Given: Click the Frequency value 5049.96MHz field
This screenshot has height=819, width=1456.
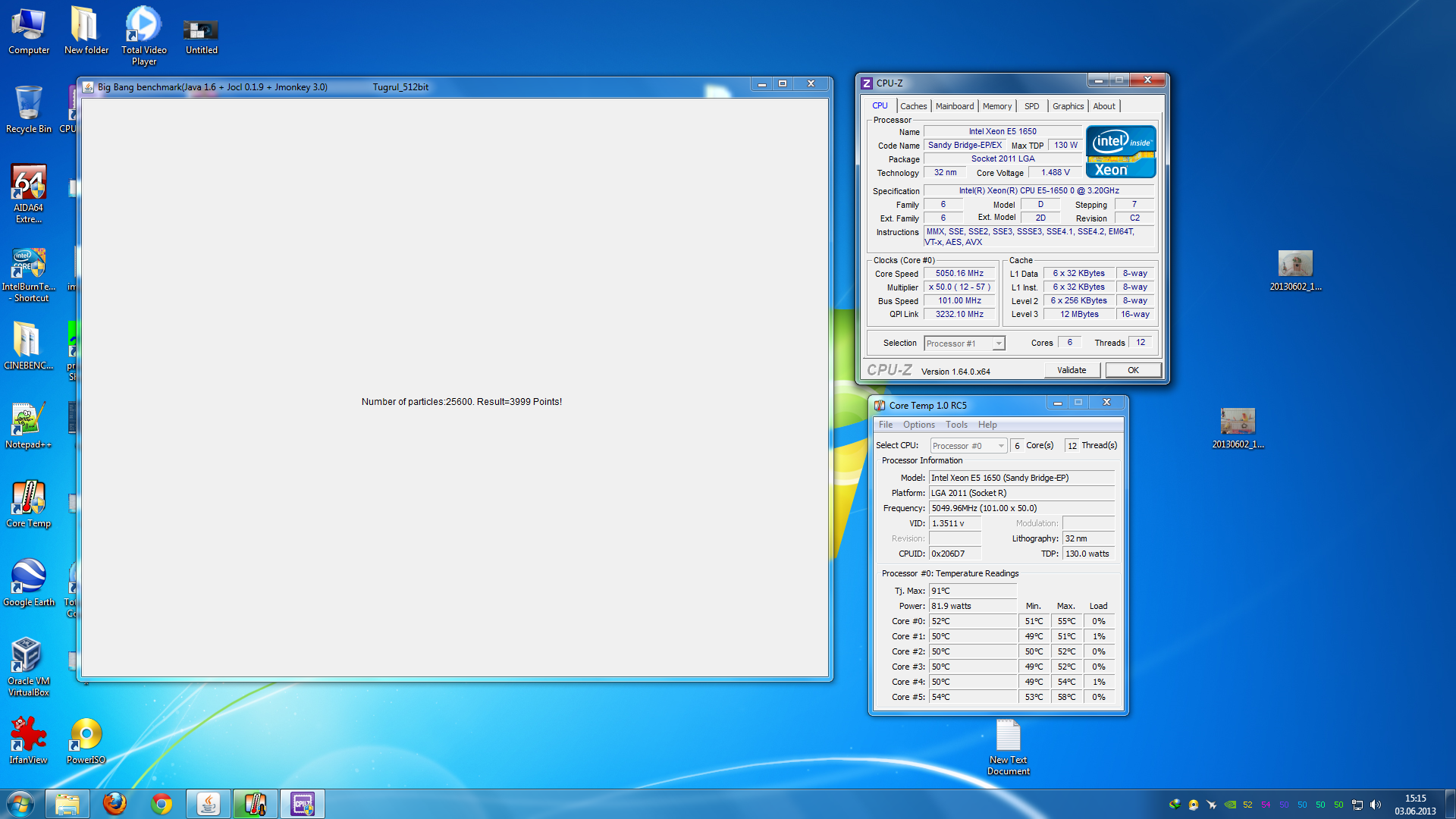Looking at the screenshot, I should 1021,508.
